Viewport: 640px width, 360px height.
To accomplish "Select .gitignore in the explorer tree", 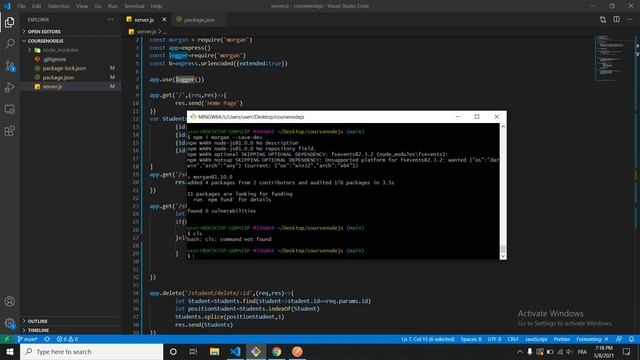I will (x=54, y=59).
